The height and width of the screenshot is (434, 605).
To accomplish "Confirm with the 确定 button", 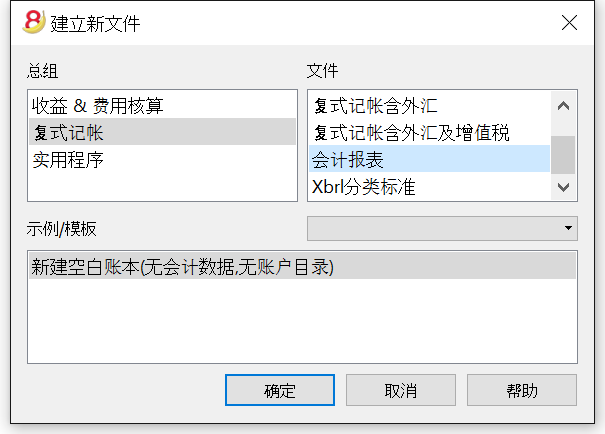I will click(280, 390).
